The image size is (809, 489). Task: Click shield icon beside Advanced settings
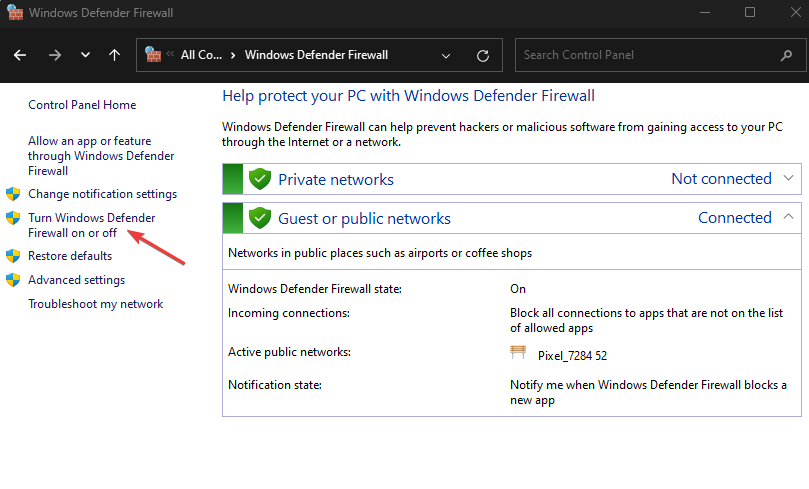tap(13, 280)
